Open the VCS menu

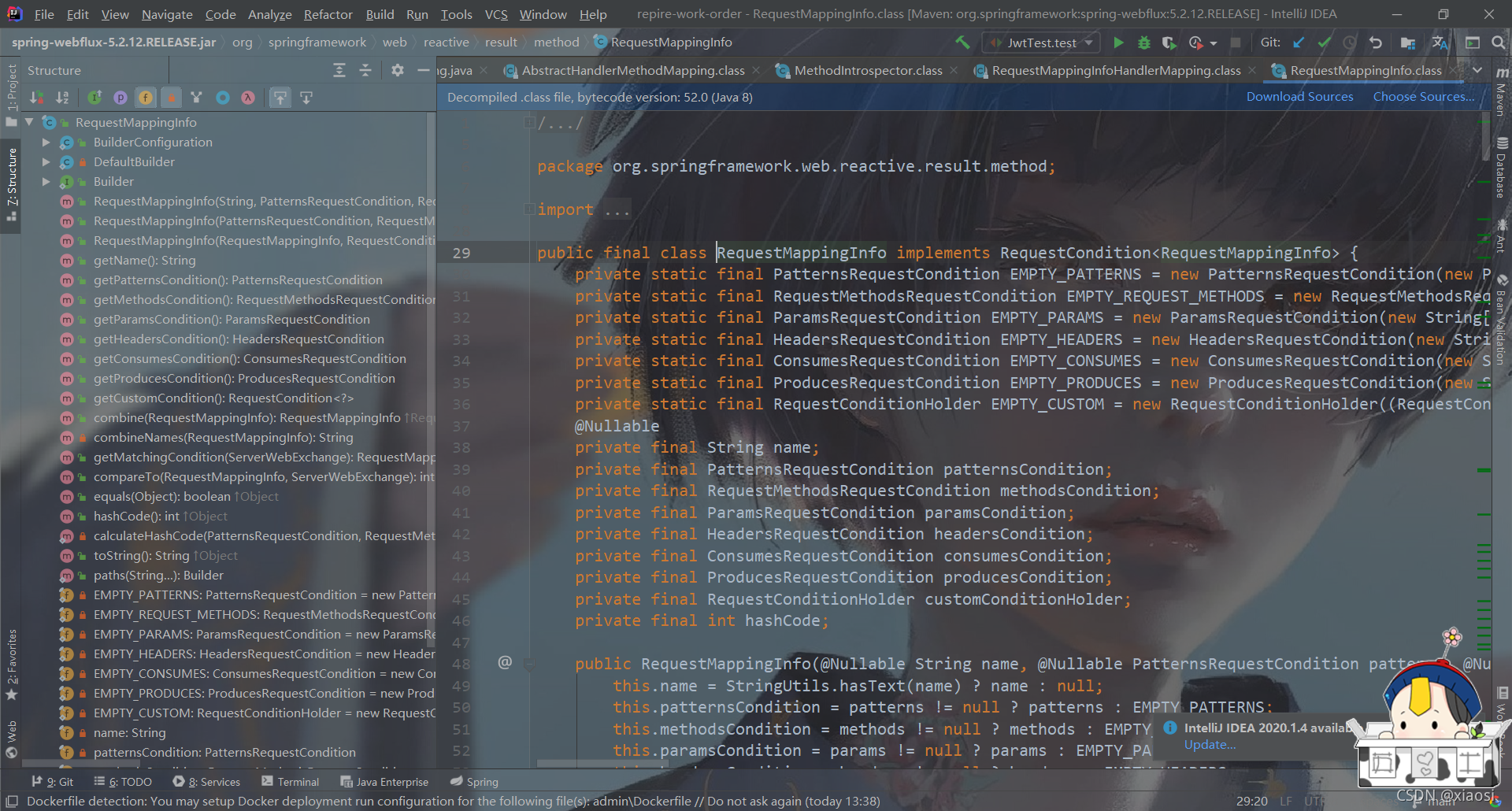coord(496,14)
